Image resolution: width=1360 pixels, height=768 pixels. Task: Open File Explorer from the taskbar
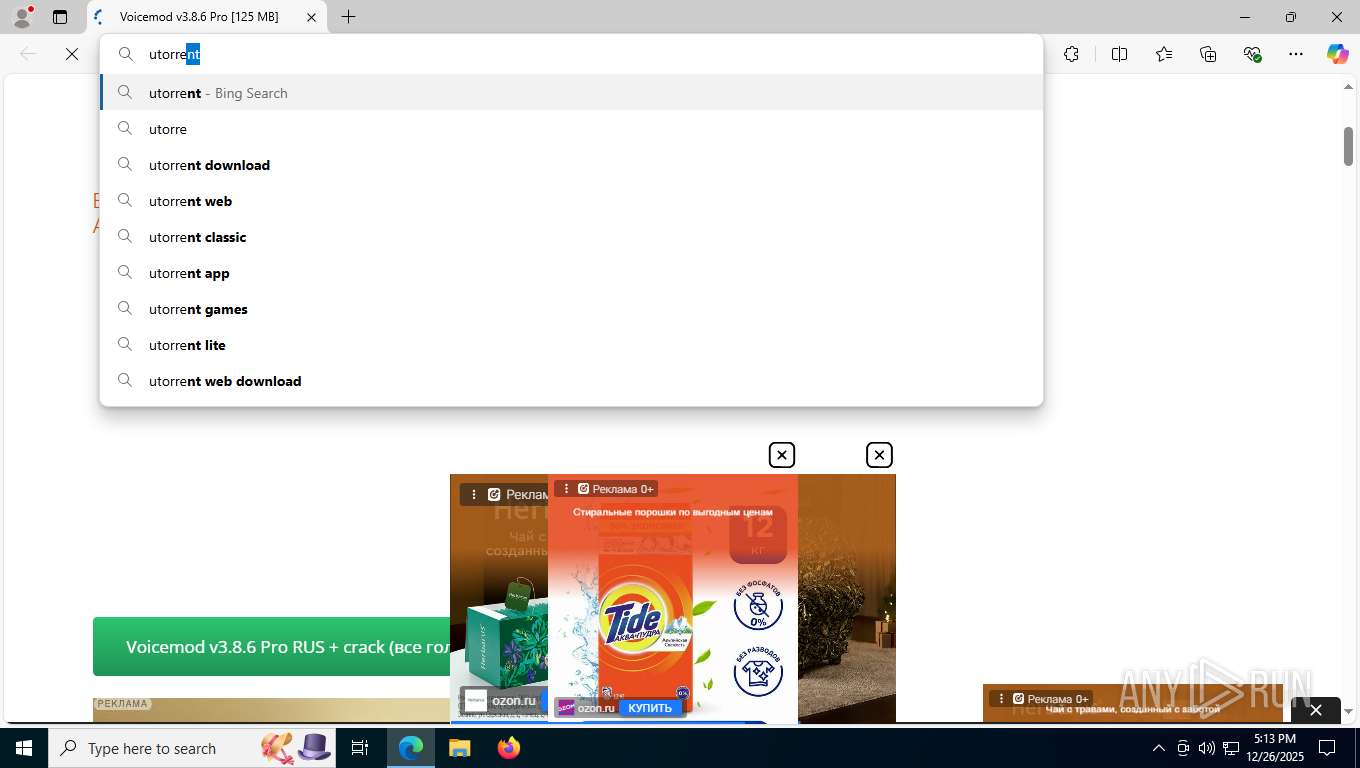coord(459,748)
